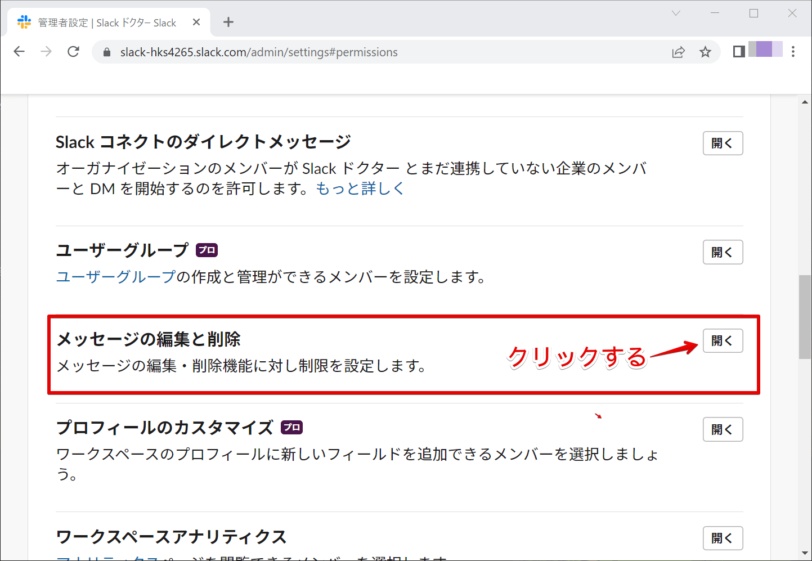This screenshot has width=812, height=561.
Task: Click the browser forward arrow
Action: pos(47,52)
